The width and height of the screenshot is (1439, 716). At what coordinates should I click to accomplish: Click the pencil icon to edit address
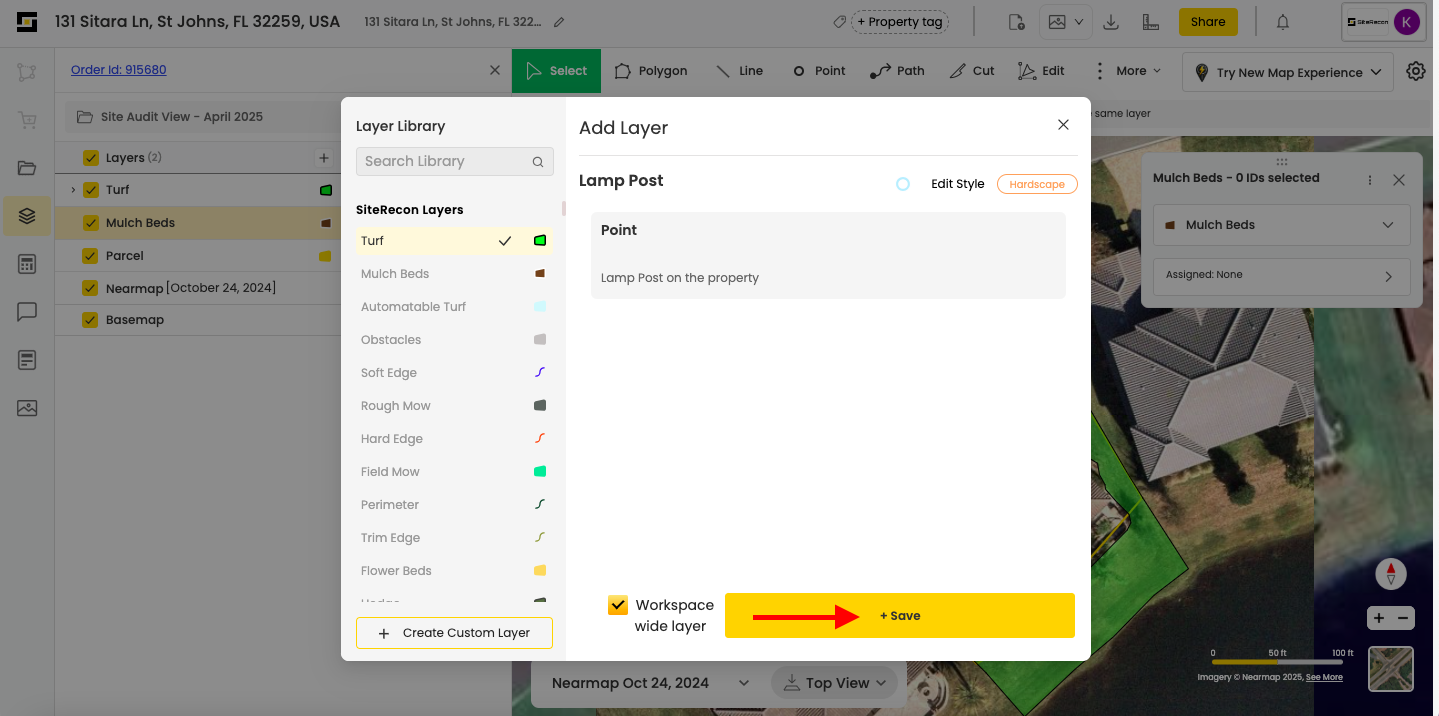[x=559, y=22]
